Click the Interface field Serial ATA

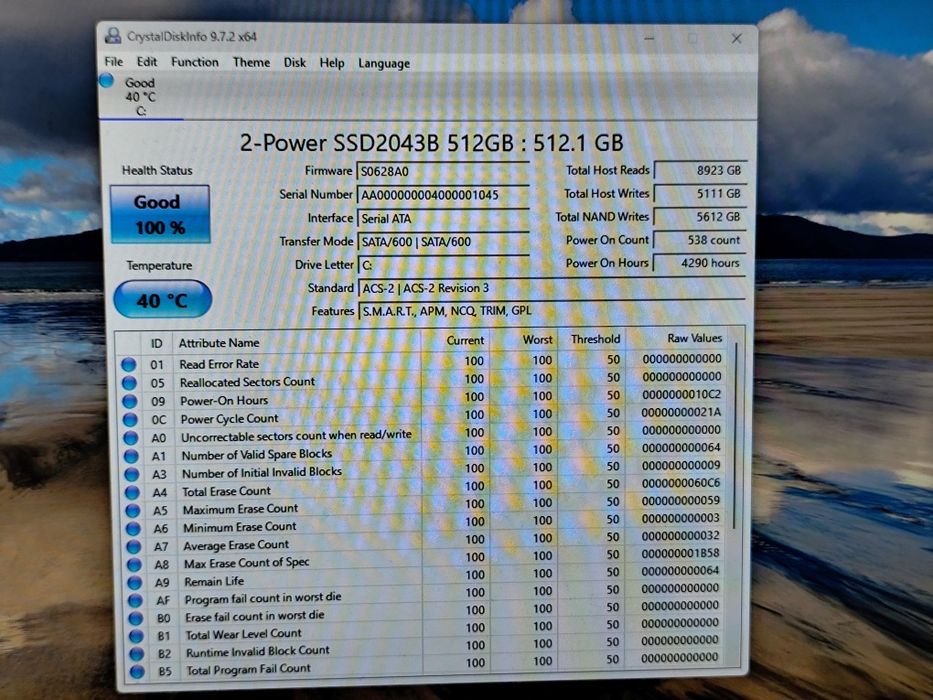[x=443, y=218]
